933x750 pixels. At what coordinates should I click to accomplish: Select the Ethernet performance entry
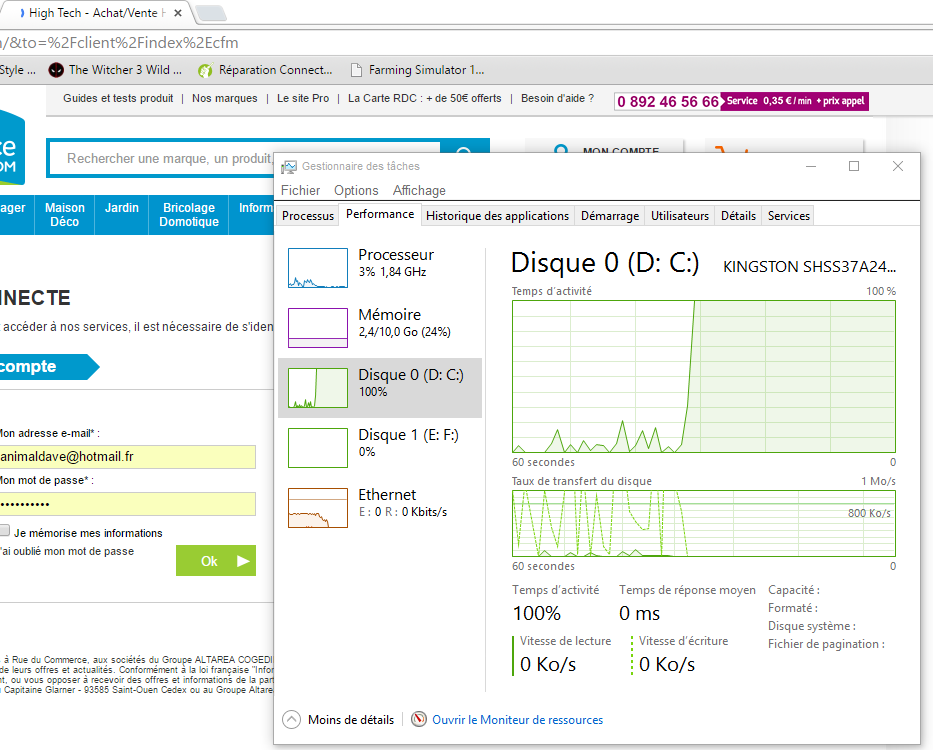tap(380, 508)
